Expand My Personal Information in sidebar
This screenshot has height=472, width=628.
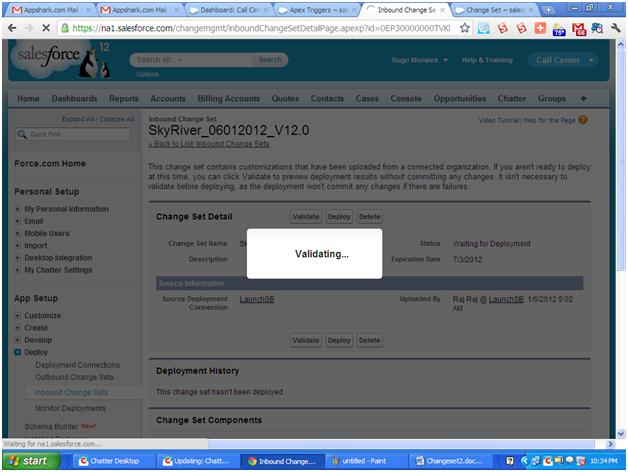18,209
